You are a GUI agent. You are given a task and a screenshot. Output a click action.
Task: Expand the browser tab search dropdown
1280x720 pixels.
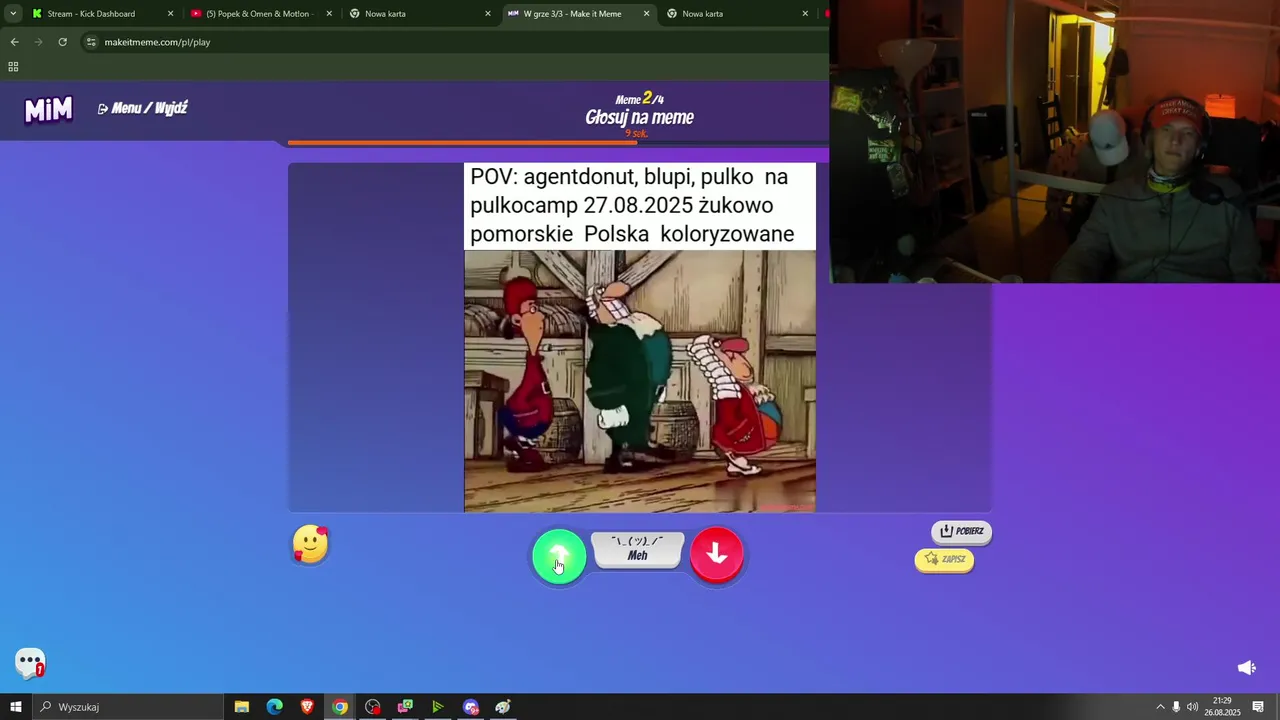[13, 14]
